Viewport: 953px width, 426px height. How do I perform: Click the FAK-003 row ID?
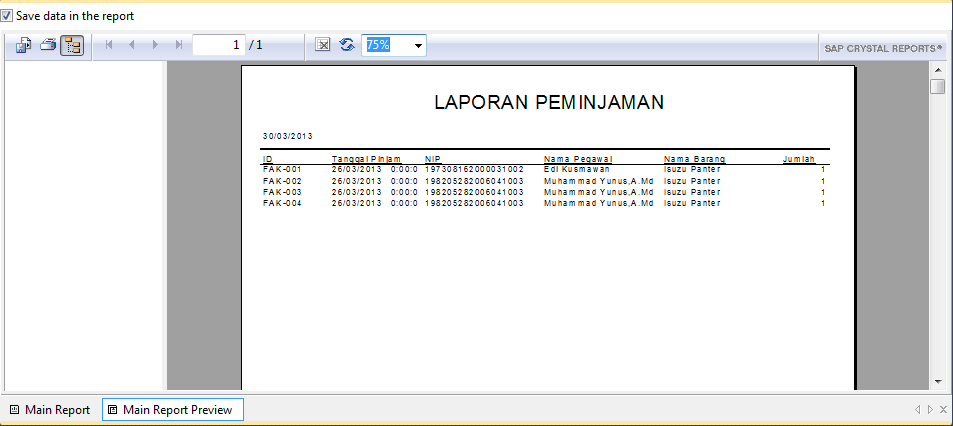282,192
